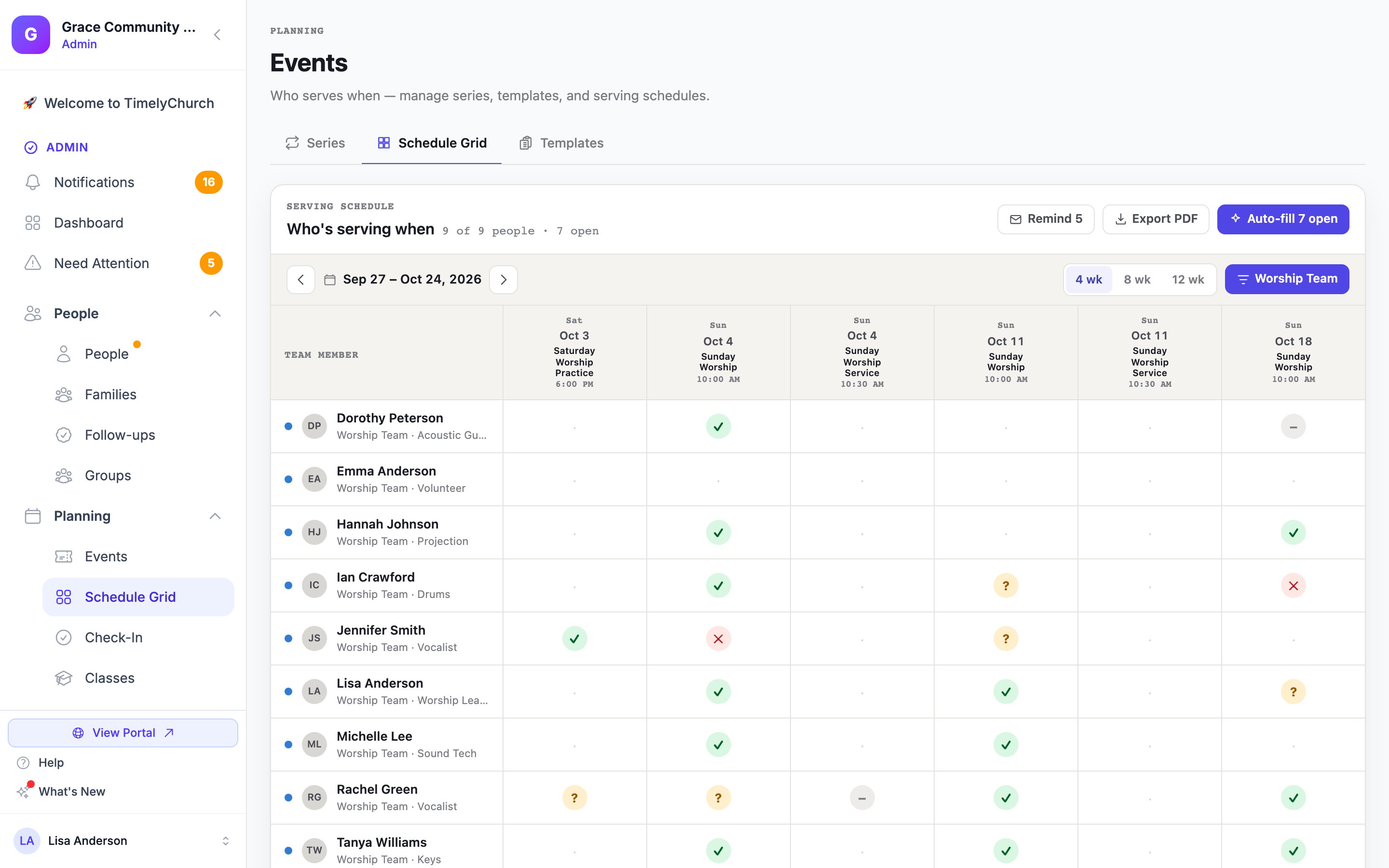Open Classes in the sidebar
The image size is (1389, 868).
point(138,678)
